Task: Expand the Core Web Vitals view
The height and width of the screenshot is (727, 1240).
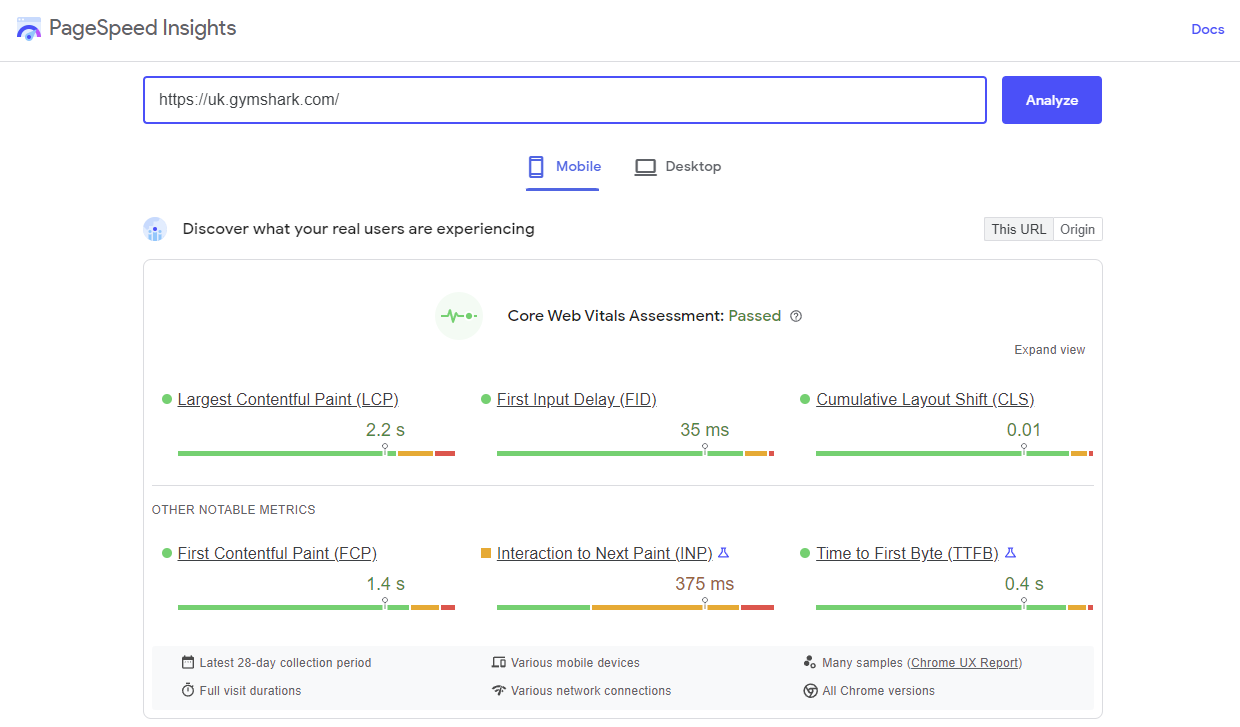Action: pos(1049,349)
